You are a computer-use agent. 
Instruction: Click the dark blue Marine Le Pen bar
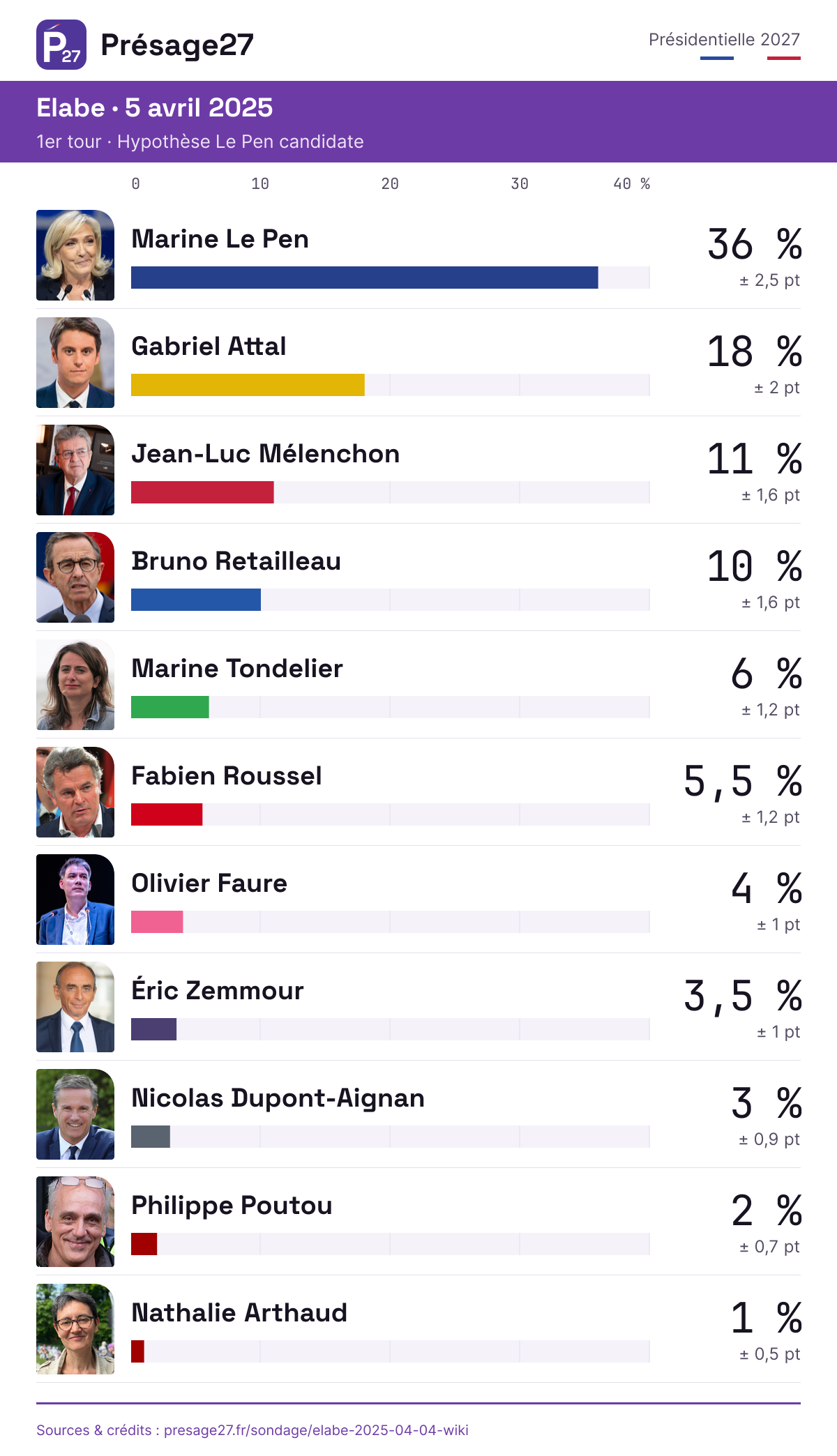[x=365, y=278]
